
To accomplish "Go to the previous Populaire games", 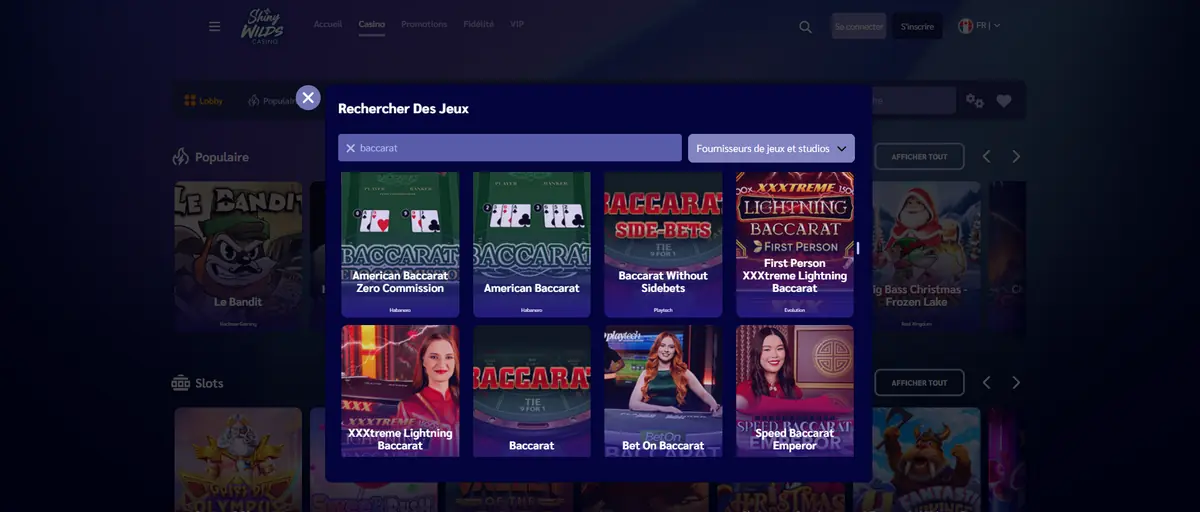I will (986, 157).
